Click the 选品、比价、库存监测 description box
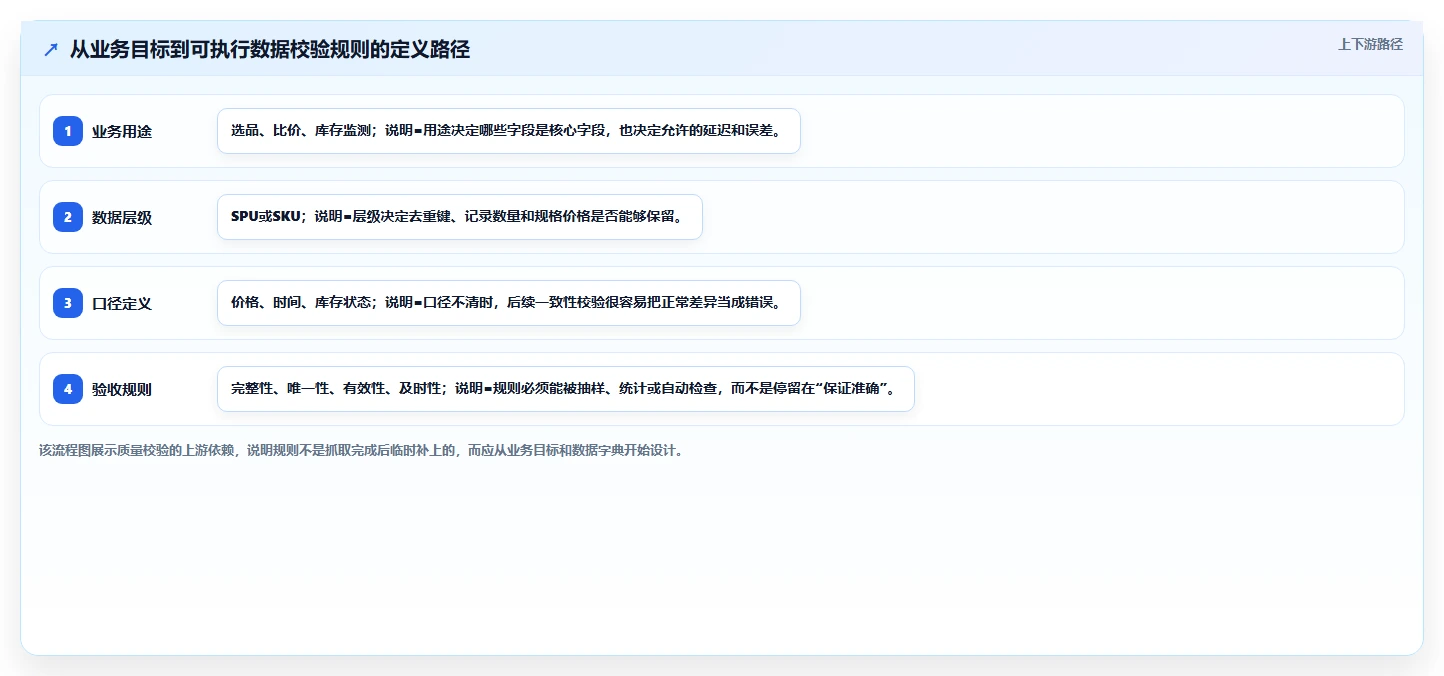This screenshot has width=1444, height=676. pos(509,131)
